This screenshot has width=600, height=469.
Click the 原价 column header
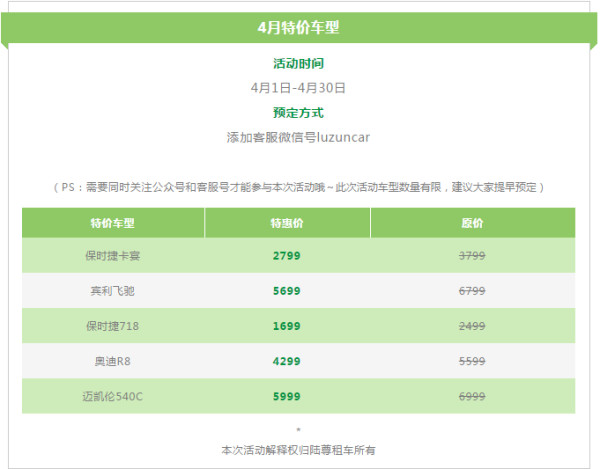(x=472, y=223)
